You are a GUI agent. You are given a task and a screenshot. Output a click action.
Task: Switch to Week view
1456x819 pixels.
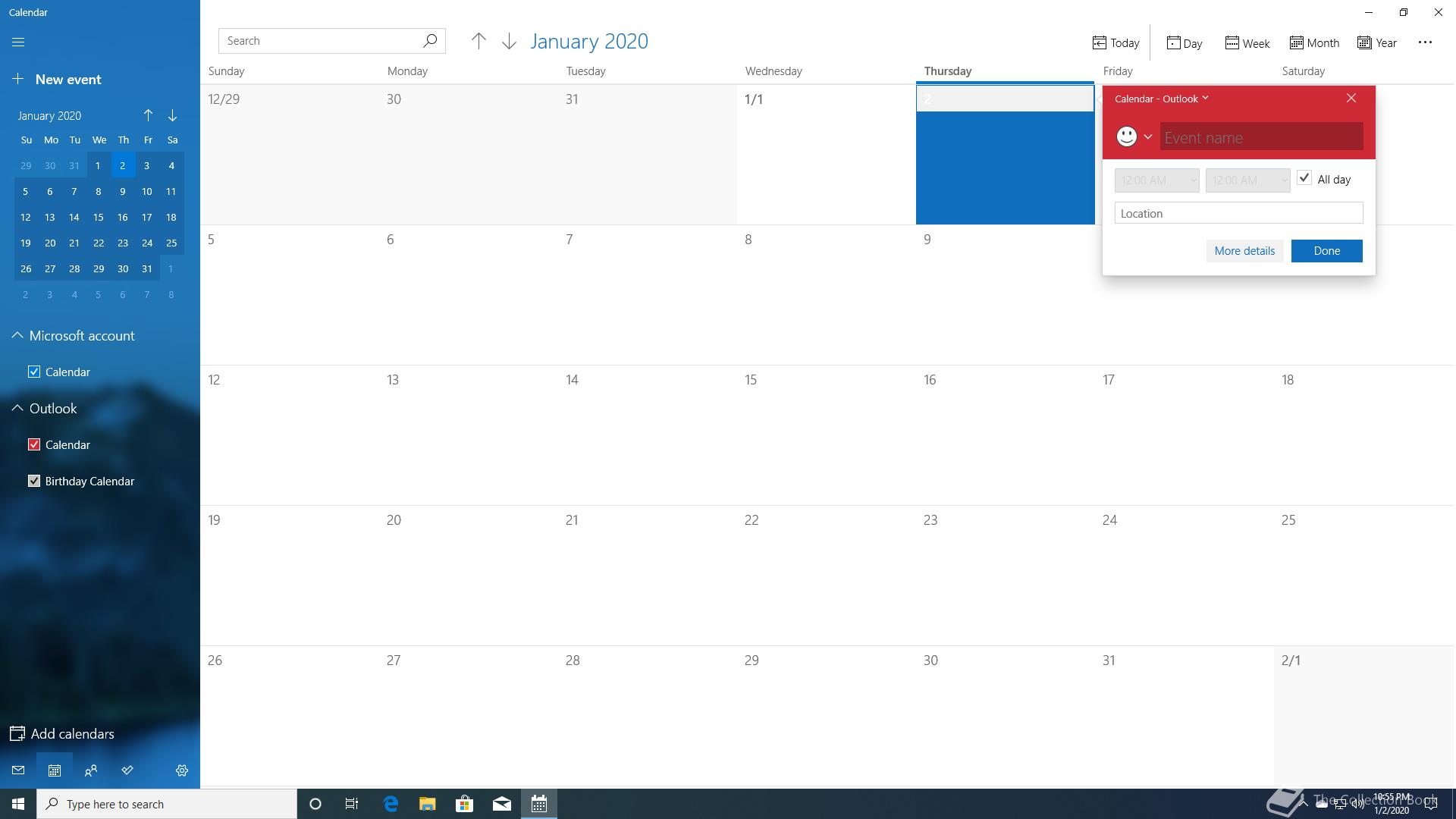coord(1247,42)
